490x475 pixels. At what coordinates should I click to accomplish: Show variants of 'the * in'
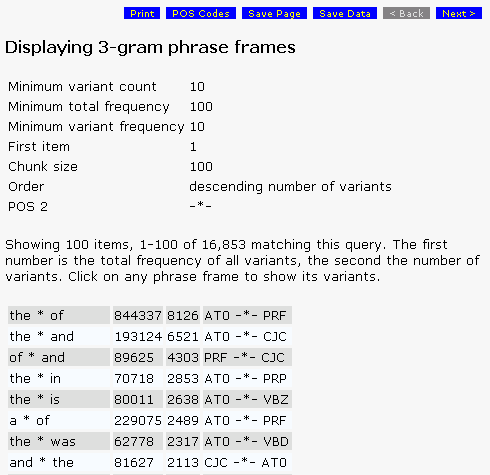pyautogui.click(x=35, y=378)
